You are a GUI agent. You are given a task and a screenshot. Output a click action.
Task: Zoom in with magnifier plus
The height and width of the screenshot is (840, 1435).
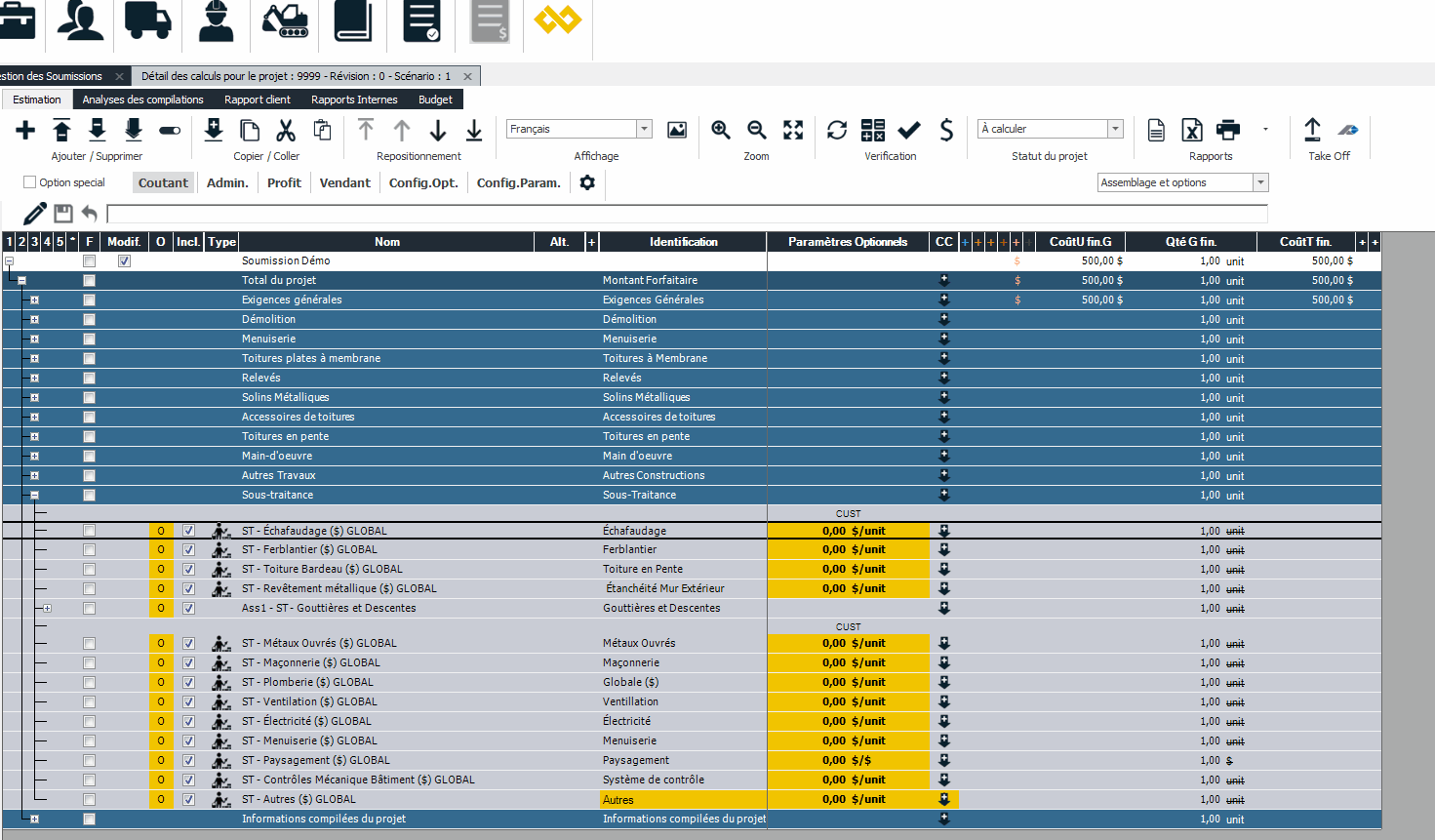point(721,130)
